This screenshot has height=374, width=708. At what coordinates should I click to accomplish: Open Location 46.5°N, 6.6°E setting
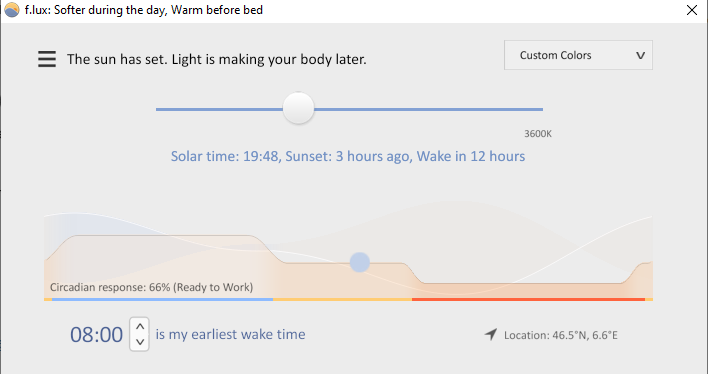(561, 336)
